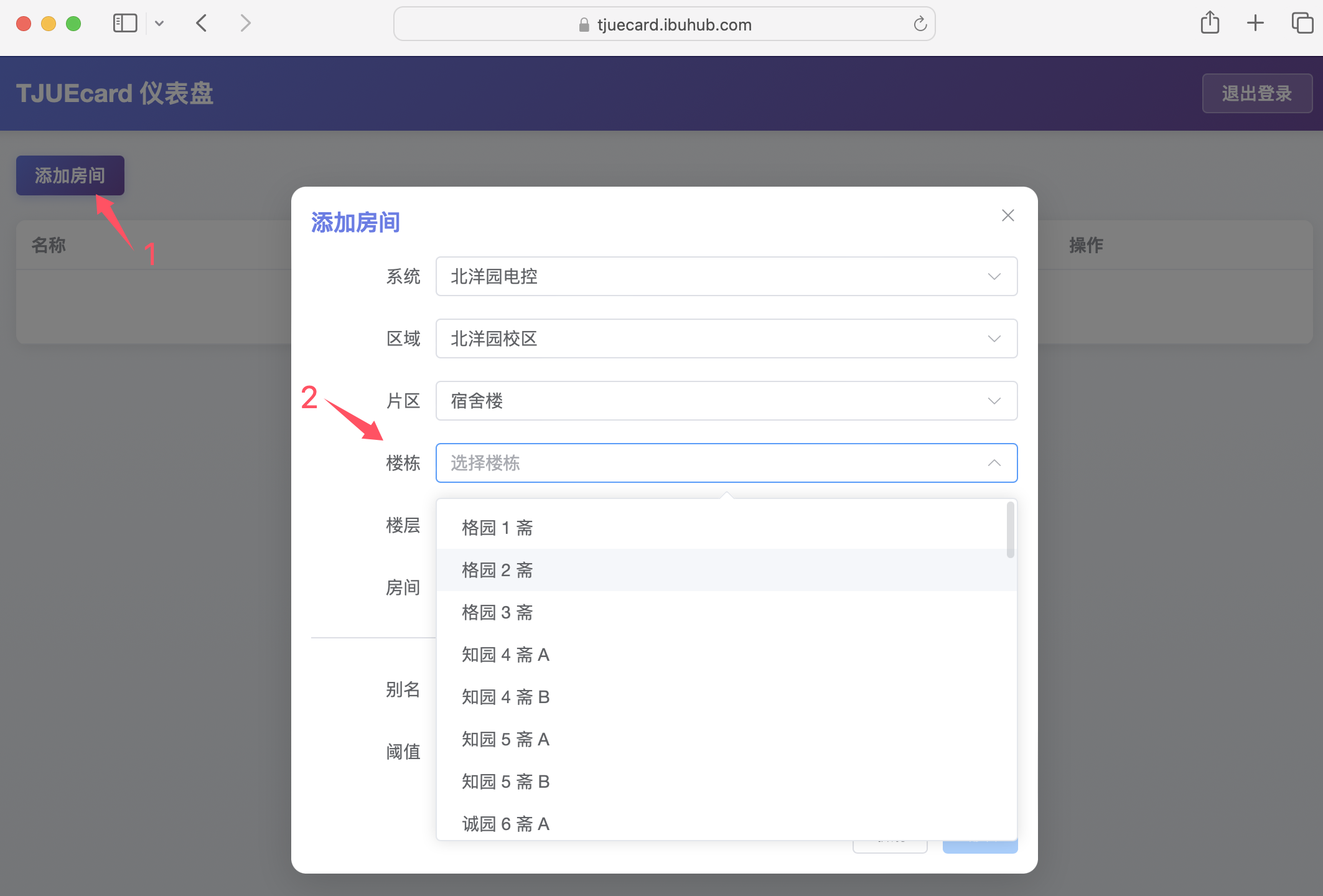This screenshot has height=896, width=1323.
Task: Select 格园 1 斋 from list
Action: (x=497, y=528)
